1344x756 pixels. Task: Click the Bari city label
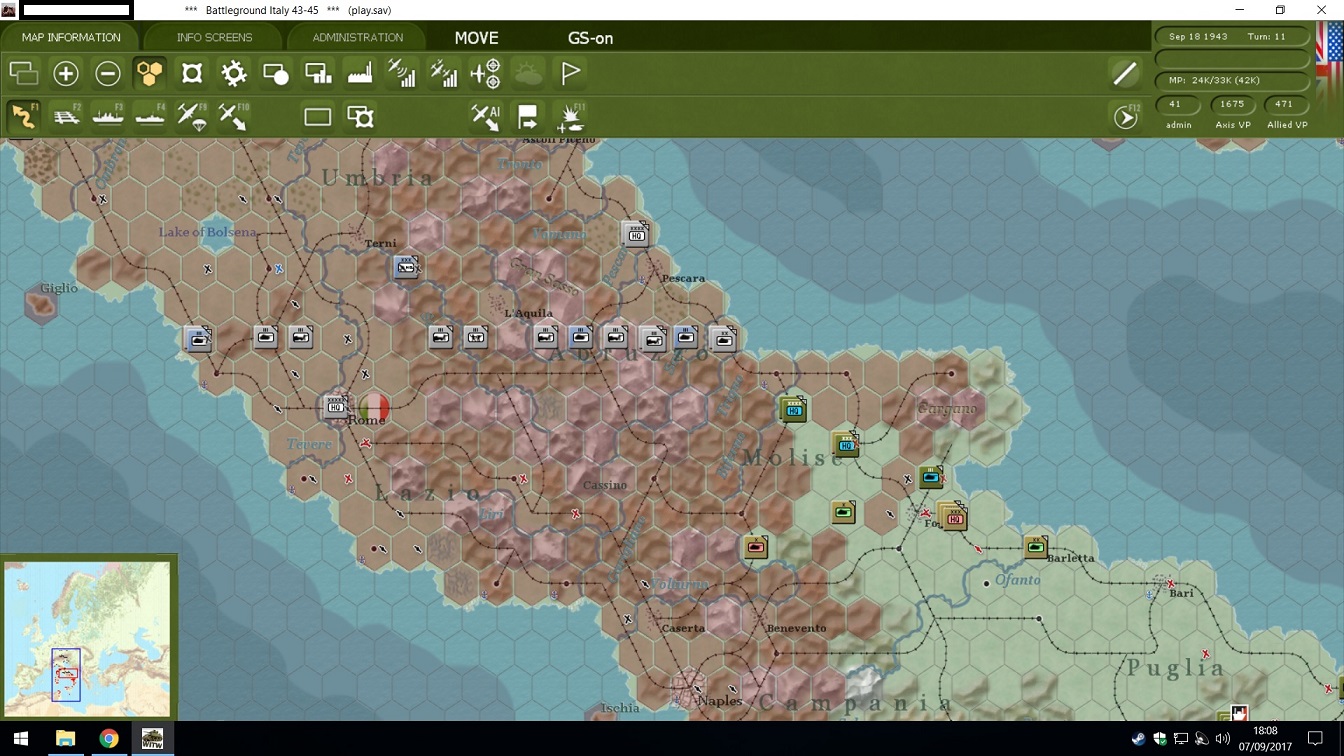[x=1181, y=593]
